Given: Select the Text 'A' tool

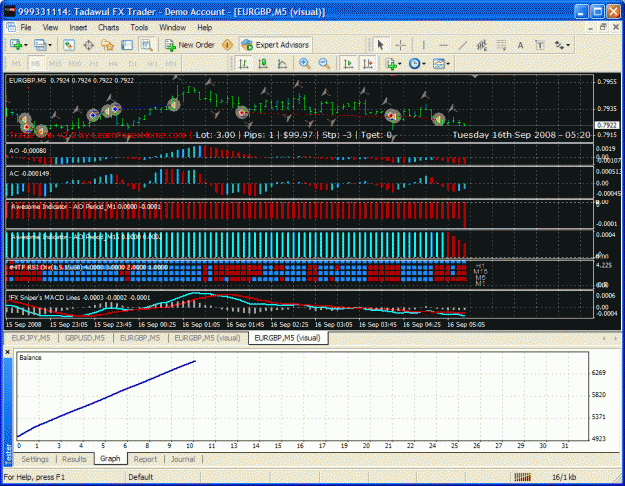Looking at the screenshot, I should [520, 45].
